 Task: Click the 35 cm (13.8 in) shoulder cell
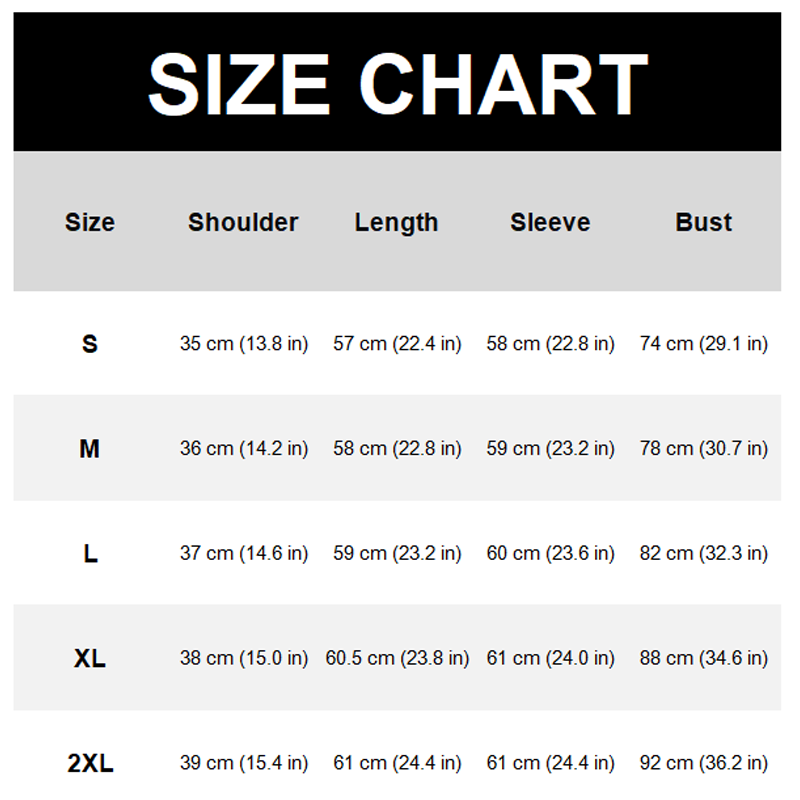pos(244,344)
